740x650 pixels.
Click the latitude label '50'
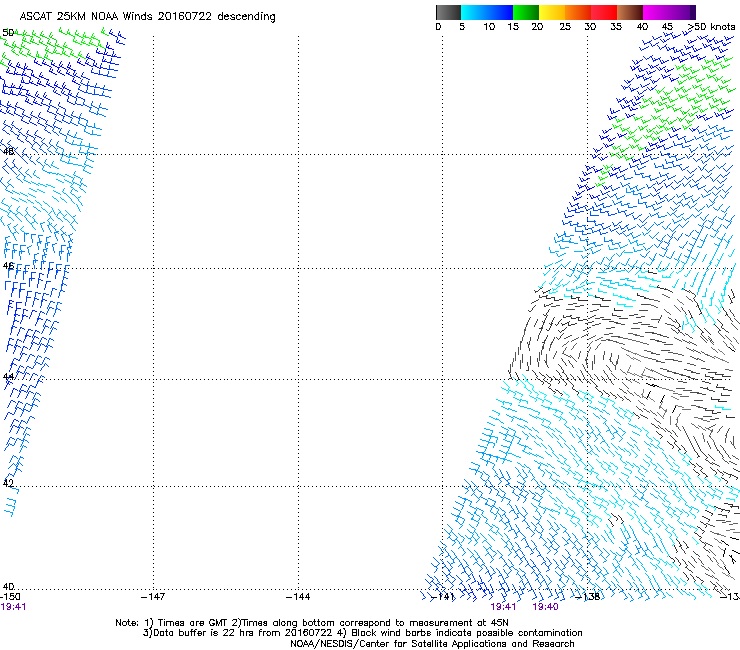coord(8,33)
